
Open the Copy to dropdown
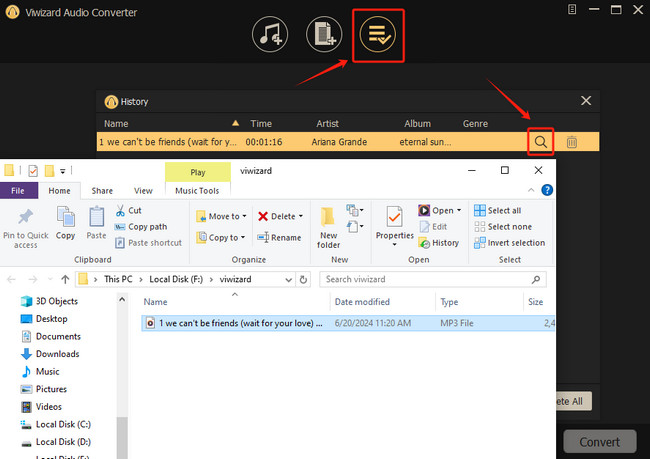[x=221, y=238]
